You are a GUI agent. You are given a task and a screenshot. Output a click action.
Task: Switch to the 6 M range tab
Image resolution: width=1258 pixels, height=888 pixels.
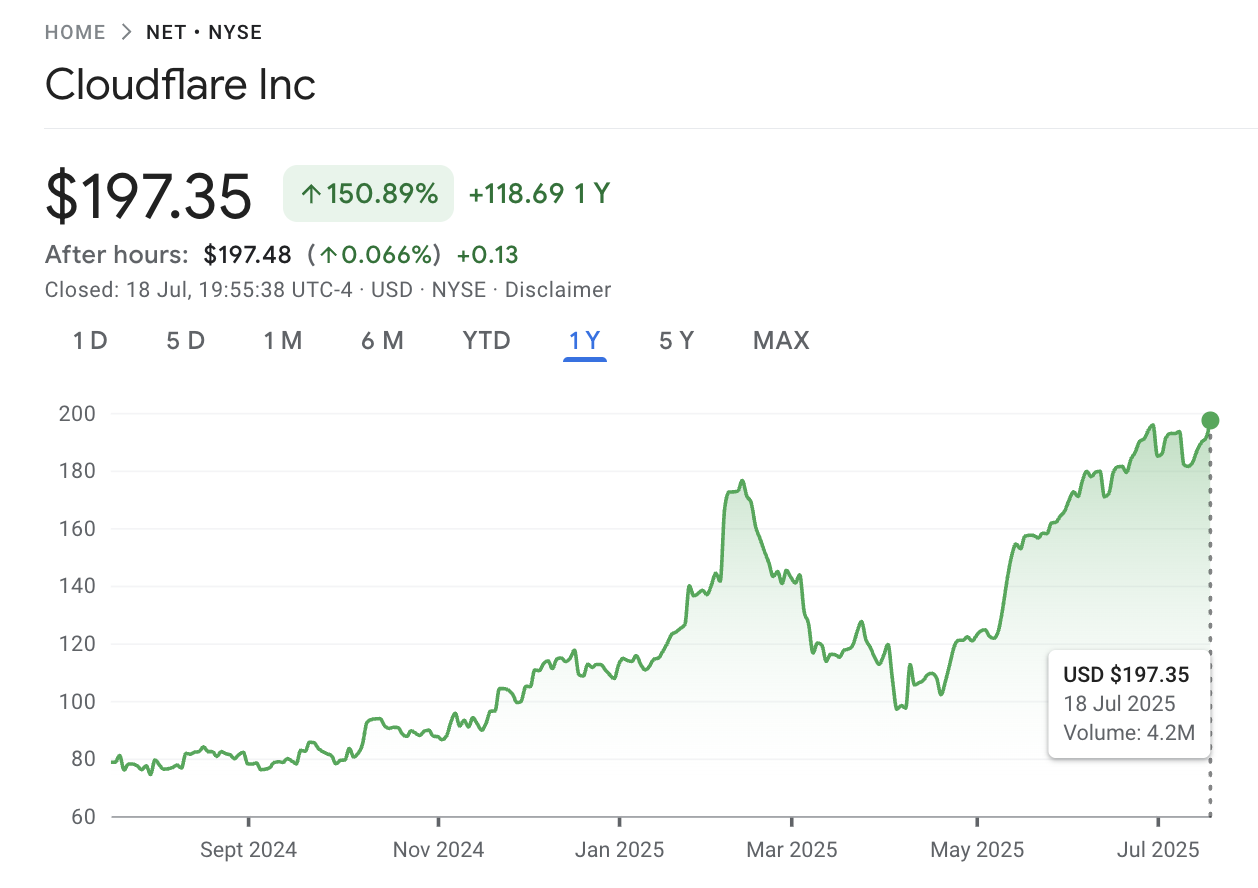pos(382,341)
